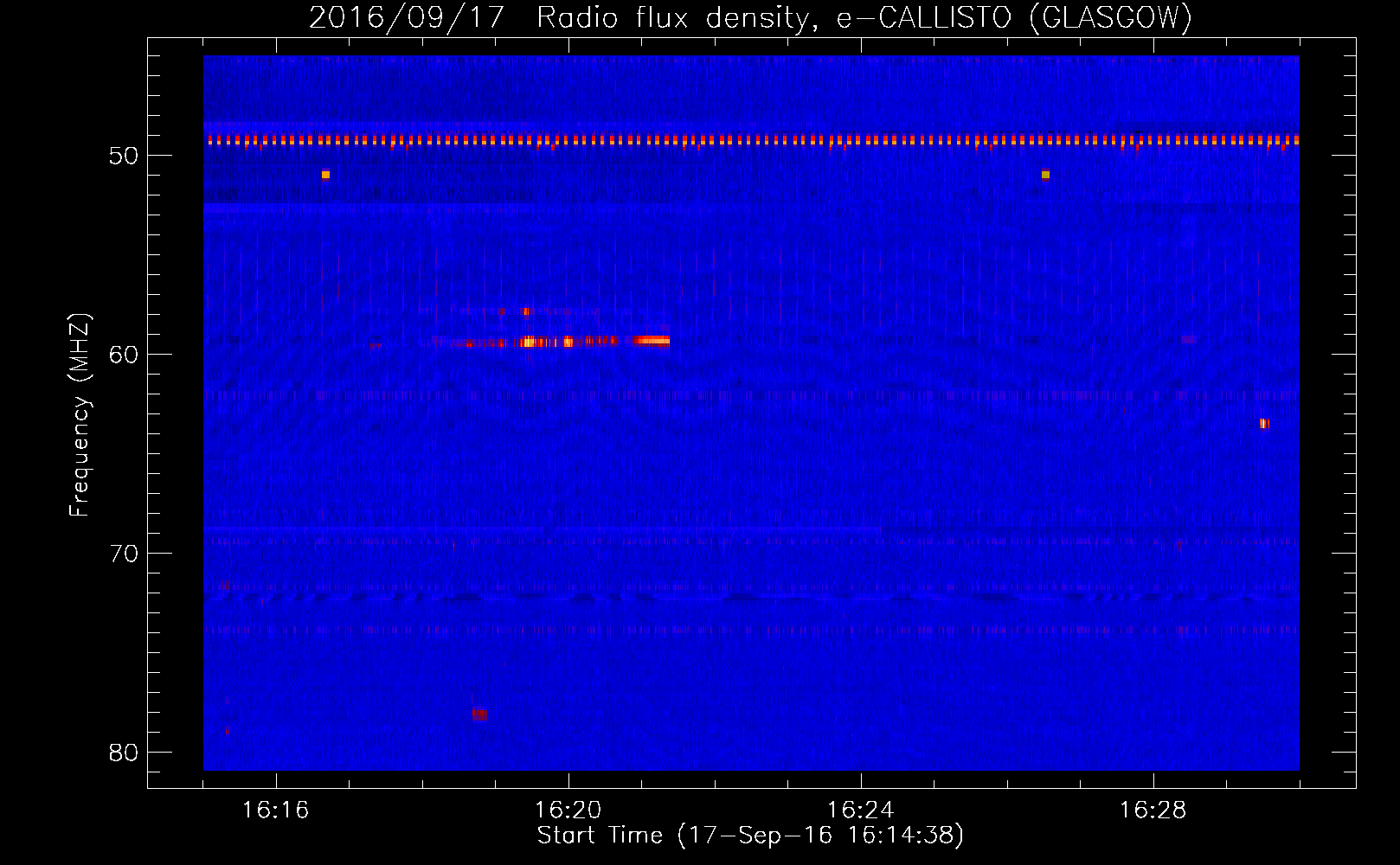
Task: Click the "Frequency (MHZ)" y-axis label
Action: pos(80,415)
